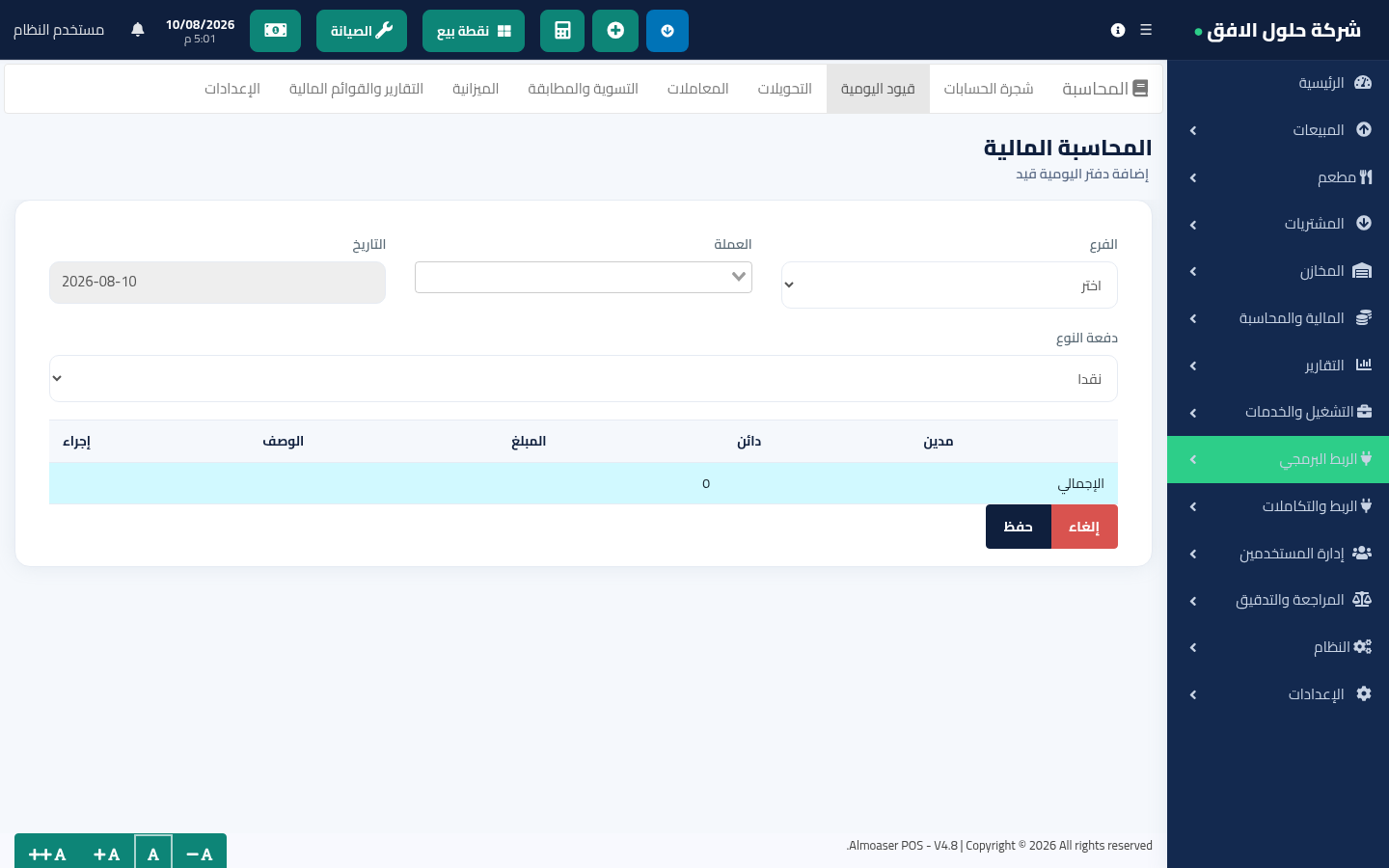Switch to التسوية والمطابقة tab
The image size is (1389, 868).
tap(583, 89)
